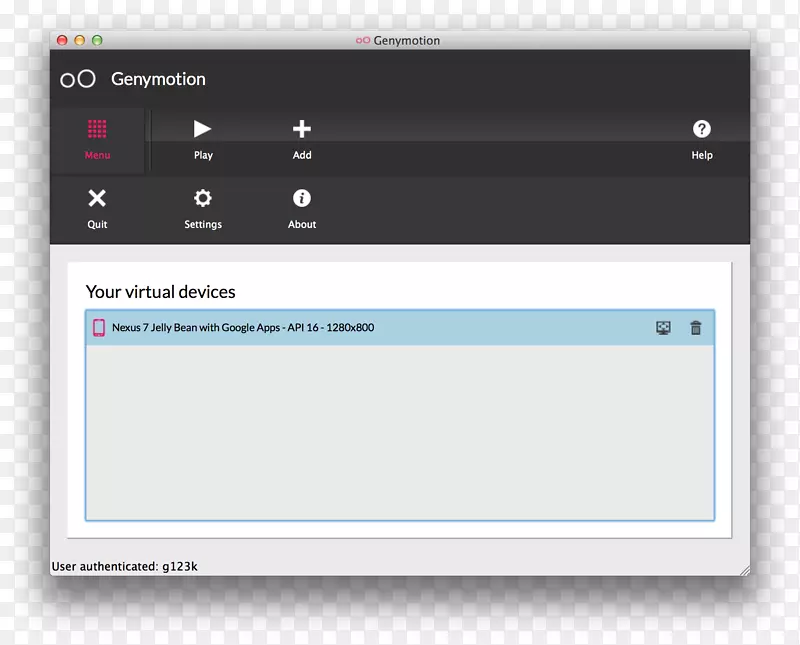Show the About info dialog

[x=302, y=209]
